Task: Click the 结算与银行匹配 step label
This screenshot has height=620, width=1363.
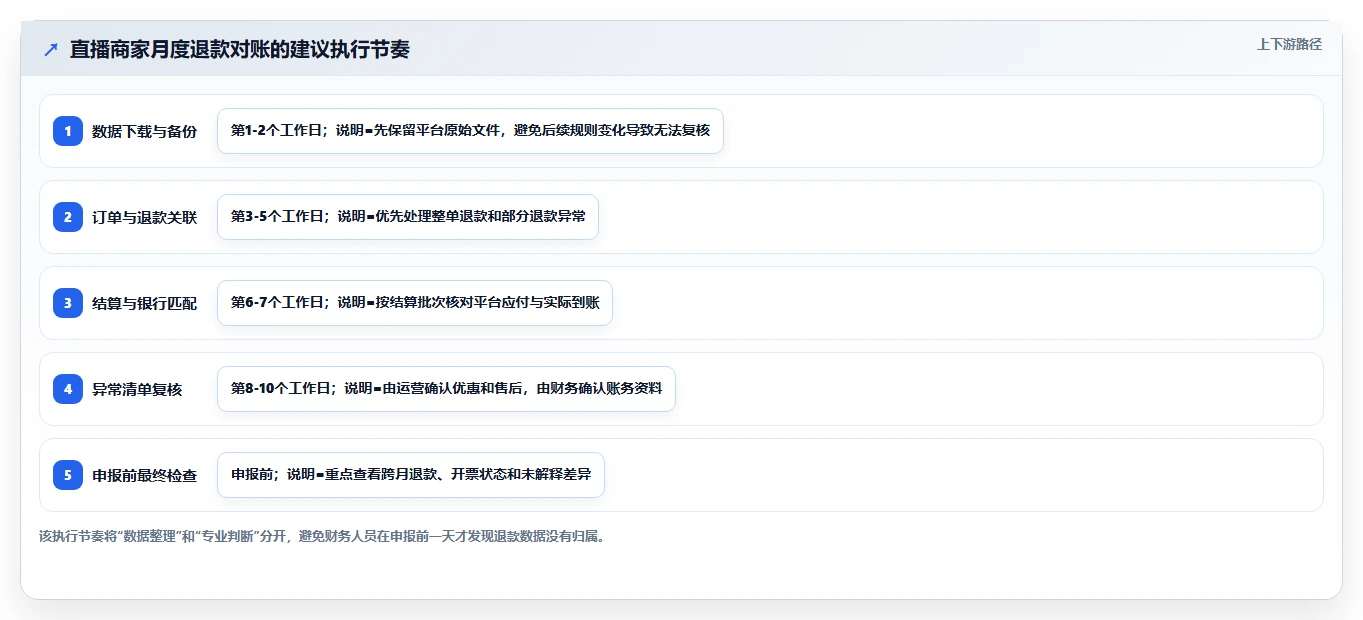Action: [145, 303]
